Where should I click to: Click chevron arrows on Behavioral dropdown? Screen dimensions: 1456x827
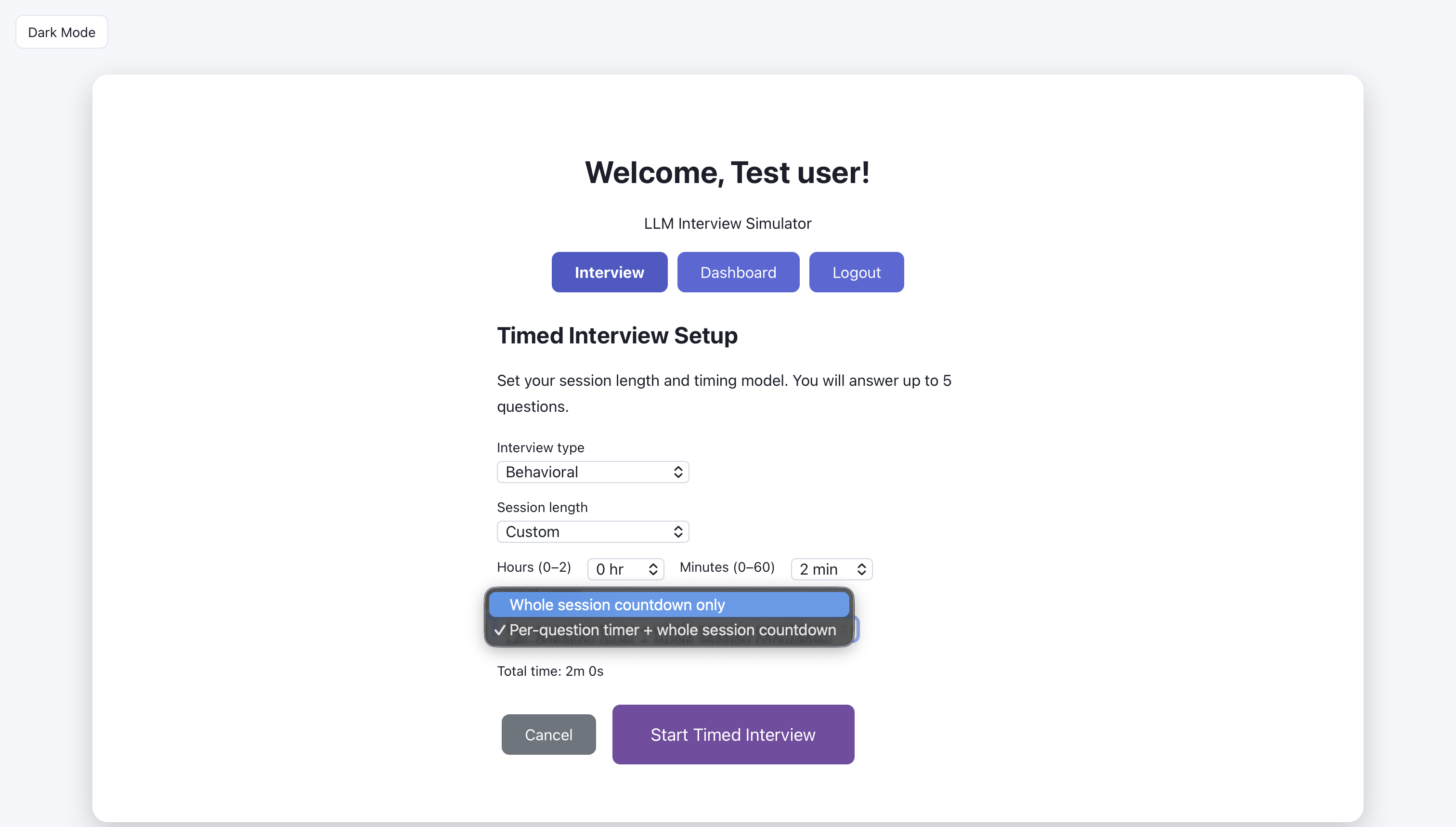678,472
